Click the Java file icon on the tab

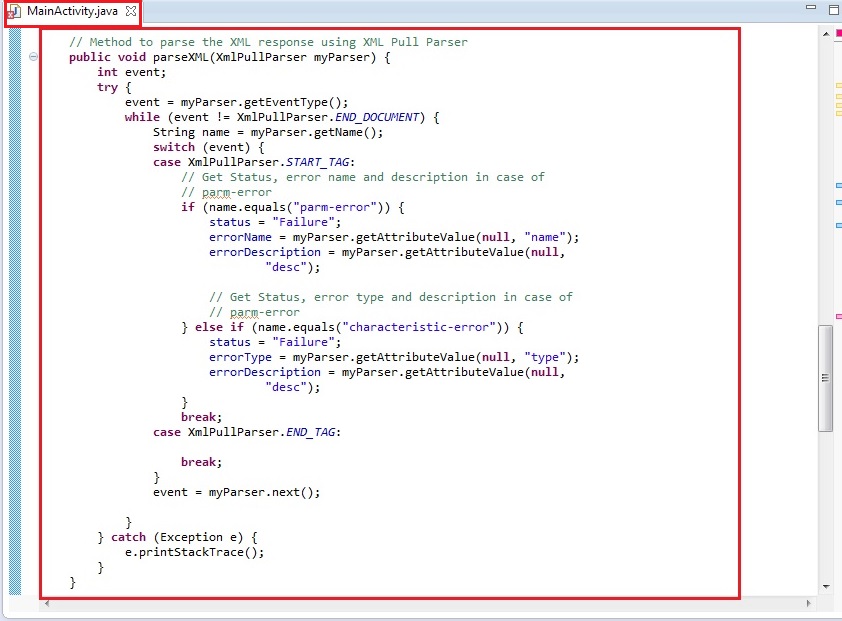point(14,11)
